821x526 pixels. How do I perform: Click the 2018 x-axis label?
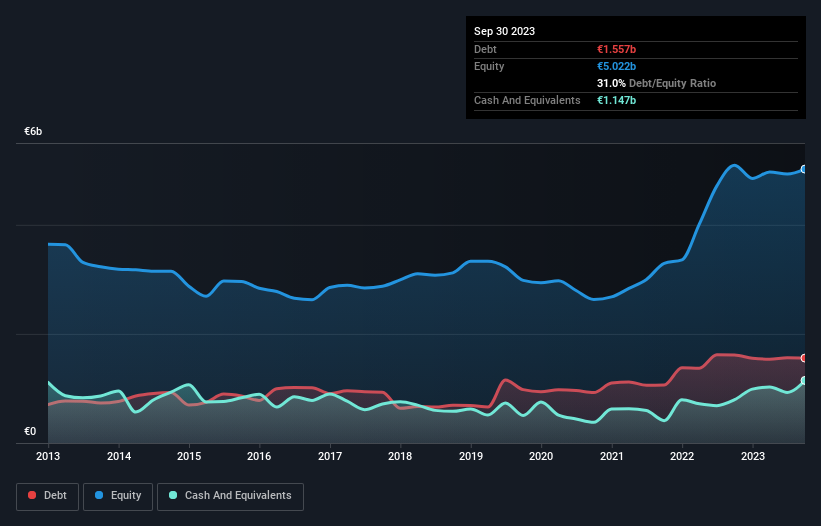click(400, 456)
